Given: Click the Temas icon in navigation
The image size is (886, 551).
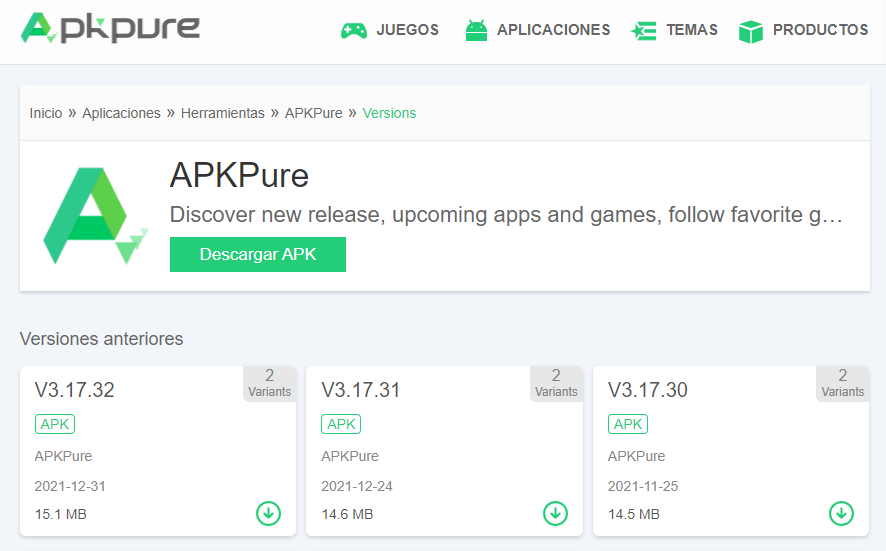Looking at the screenshot, I should pos(643,31).
